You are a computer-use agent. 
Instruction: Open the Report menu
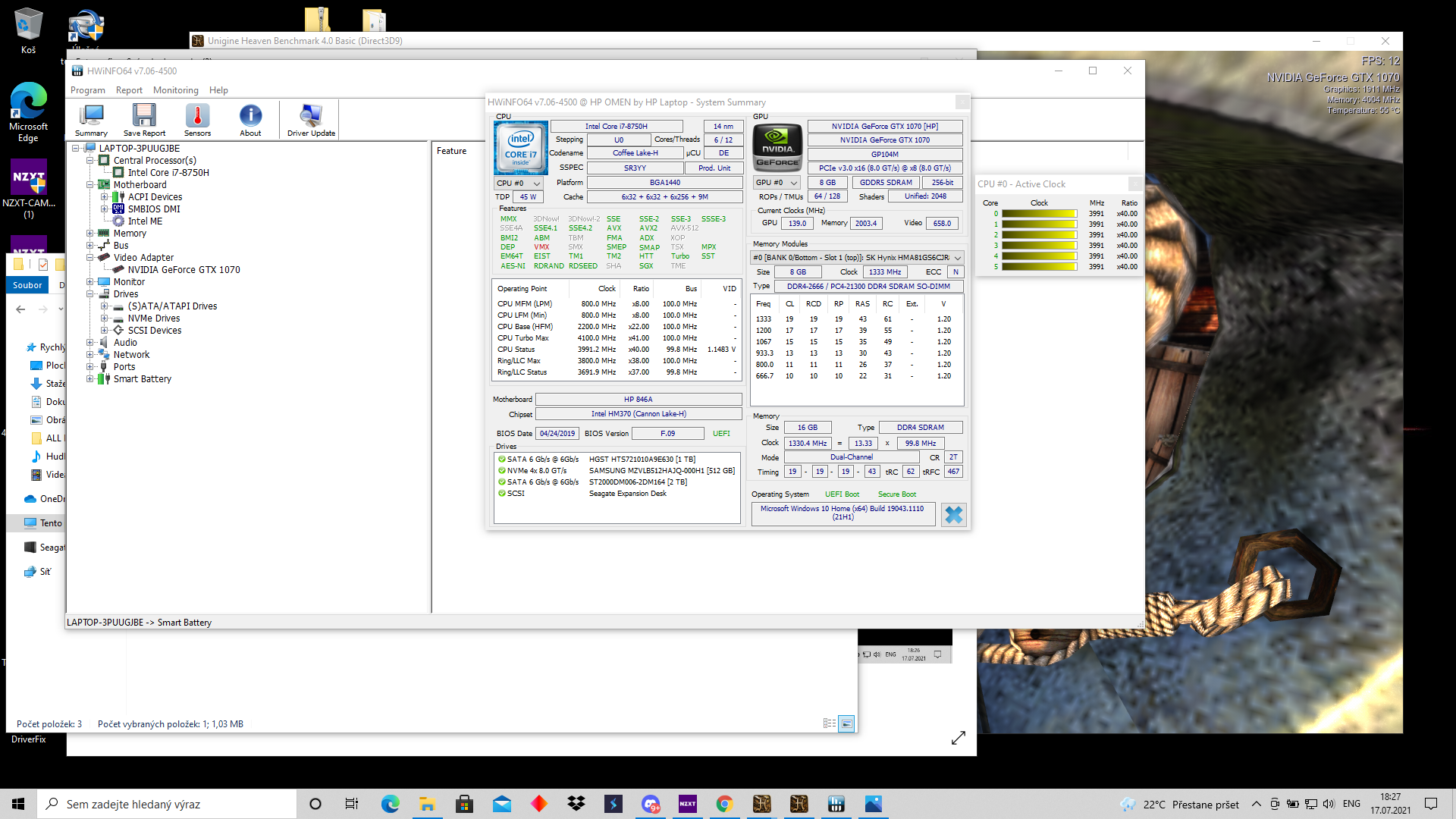coord(129,90)
